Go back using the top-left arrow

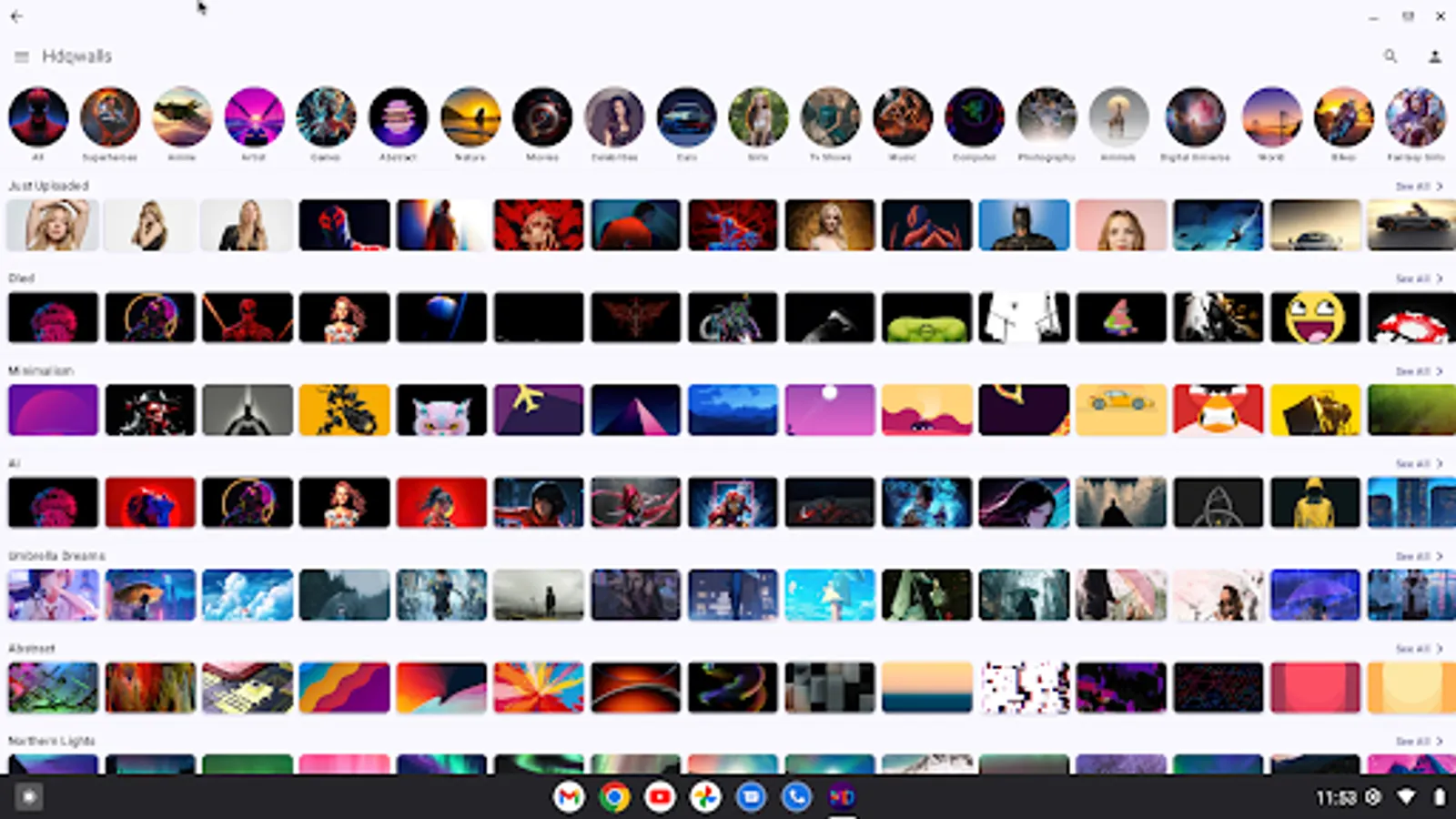[x=16, y=16]
